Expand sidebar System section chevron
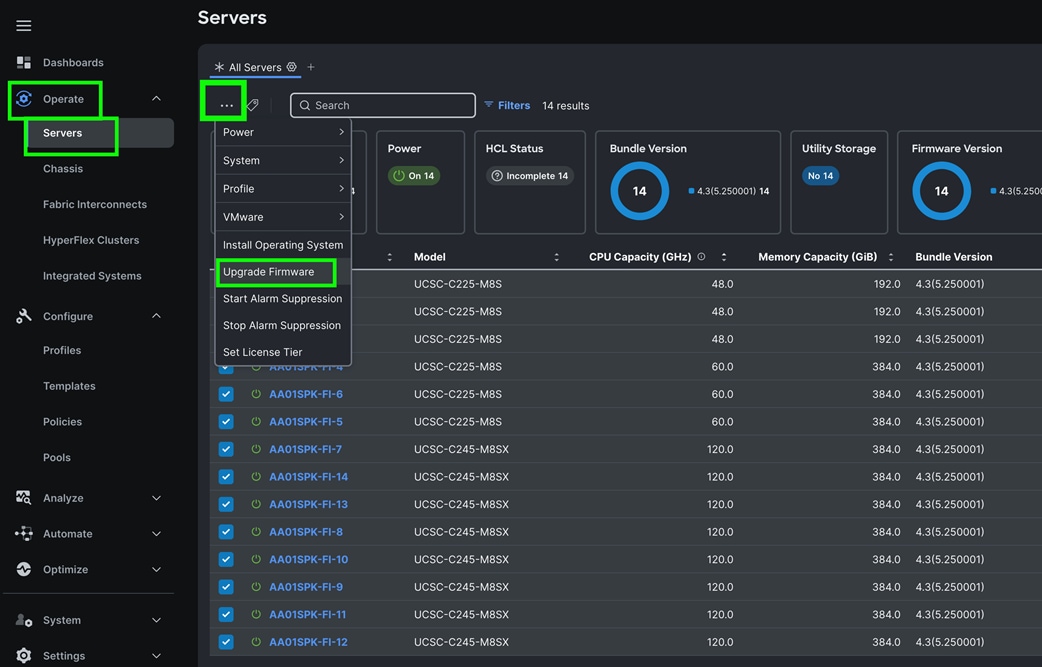The image size is (1042, 667). click(156, 620)
